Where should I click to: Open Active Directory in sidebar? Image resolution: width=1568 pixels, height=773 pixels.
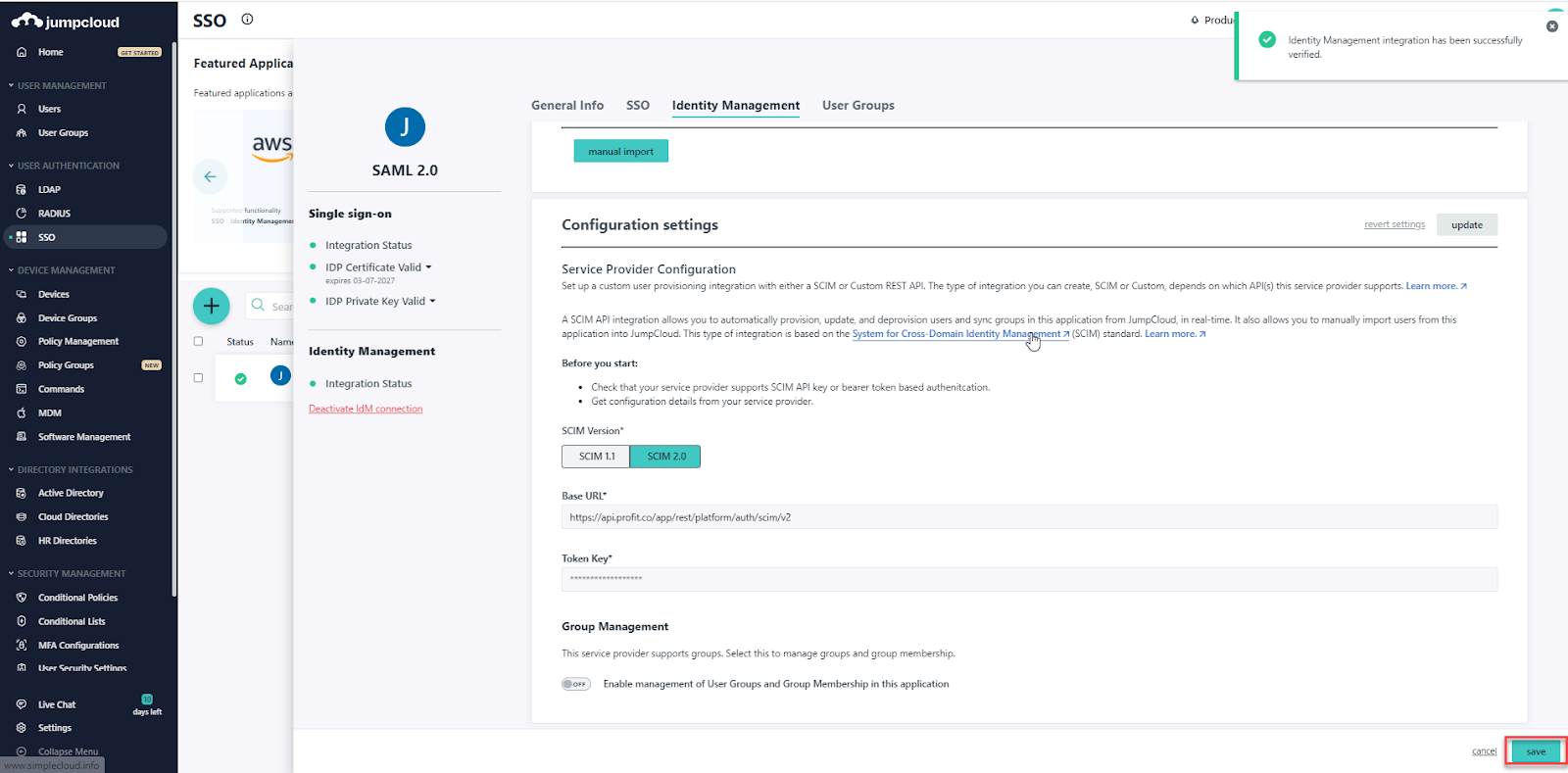point(71,493)
